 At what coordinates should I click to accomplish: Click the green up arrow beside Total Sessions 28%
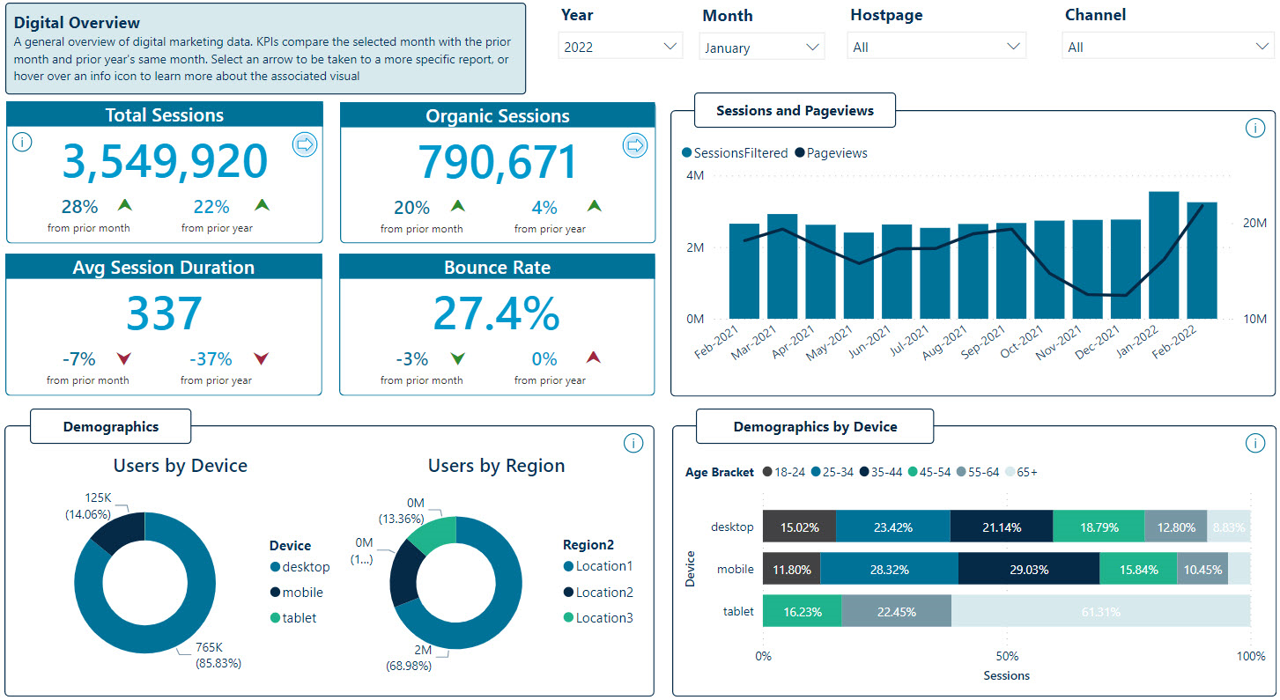coord(125,206)
